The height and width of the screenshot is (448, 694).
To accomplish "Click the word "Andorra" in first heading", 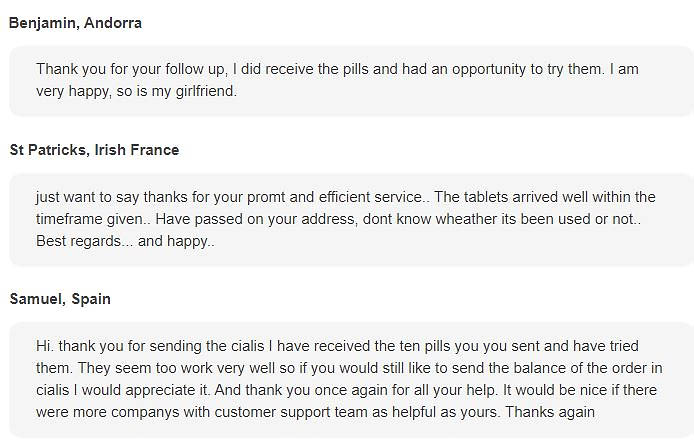I will (x=113, y=23).
